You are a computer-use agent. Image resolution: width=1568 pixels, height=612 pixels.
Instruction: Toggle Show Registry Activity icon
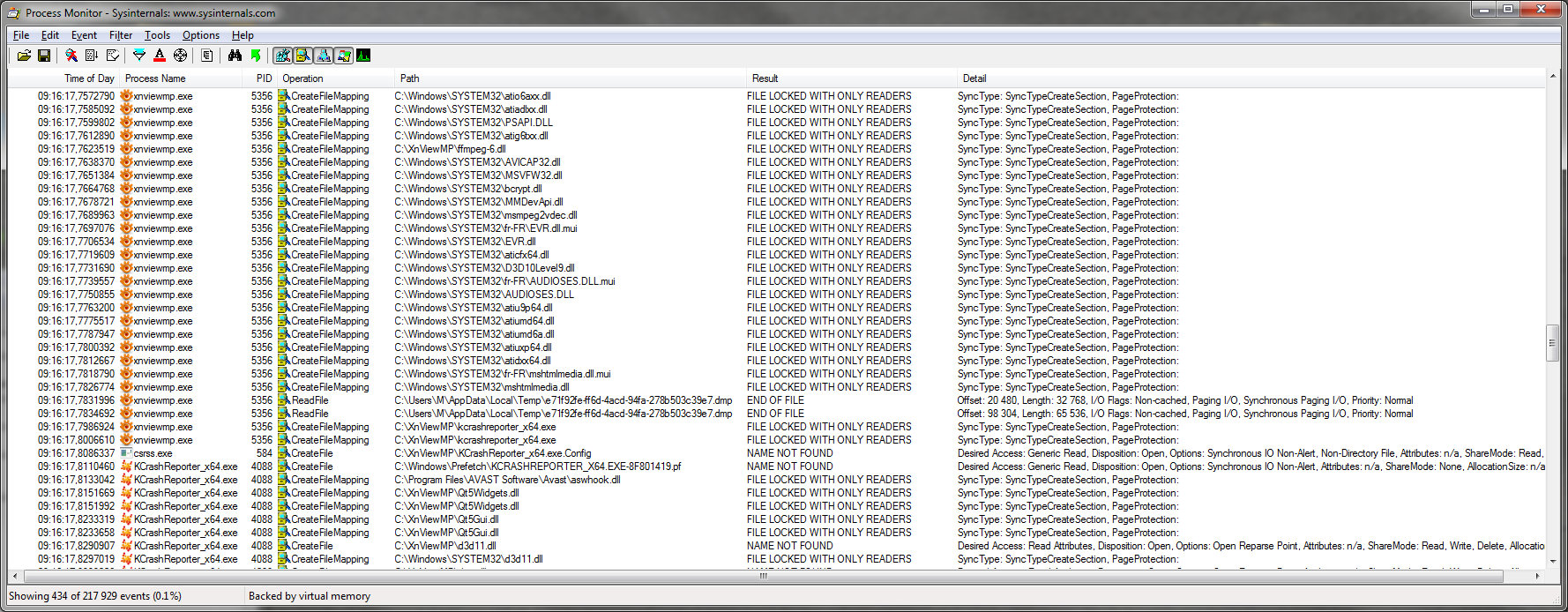click(283, 56)
